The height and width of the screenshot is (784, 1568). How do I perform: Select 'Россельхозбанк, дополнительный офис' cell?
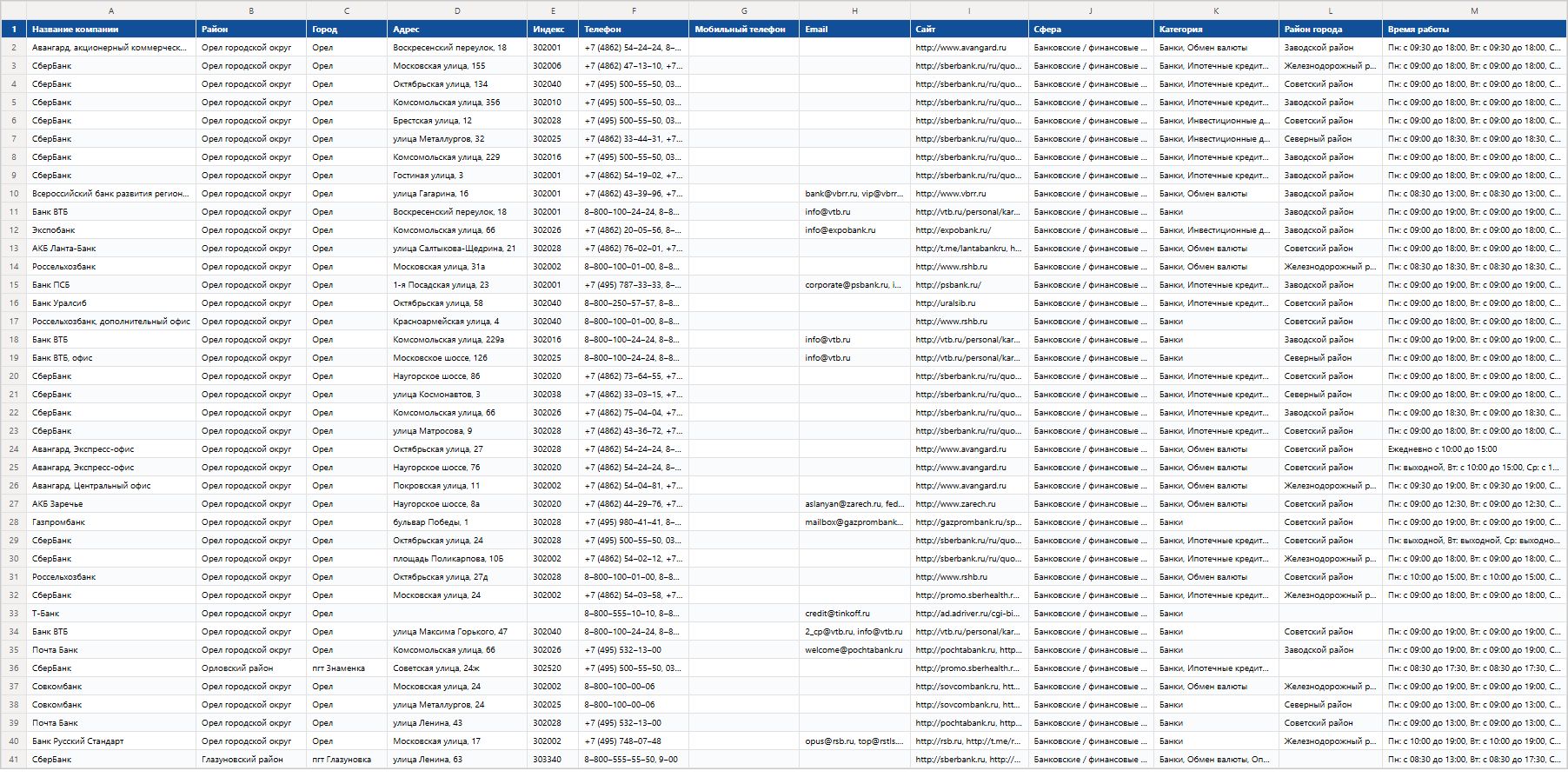click(x=111, y=322)
